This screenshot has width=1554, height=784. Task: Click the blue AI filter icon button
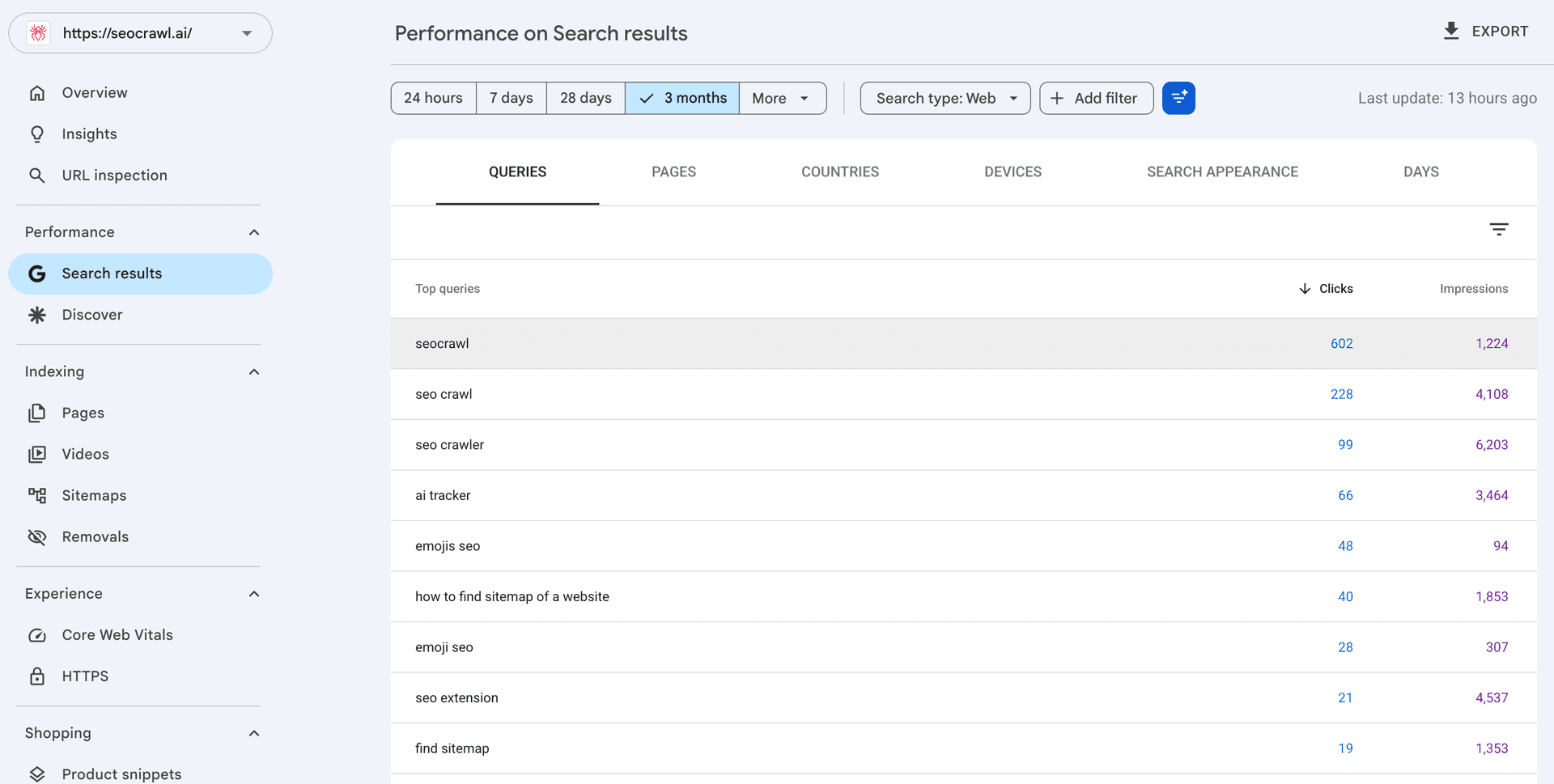[x=1178, y=98]
